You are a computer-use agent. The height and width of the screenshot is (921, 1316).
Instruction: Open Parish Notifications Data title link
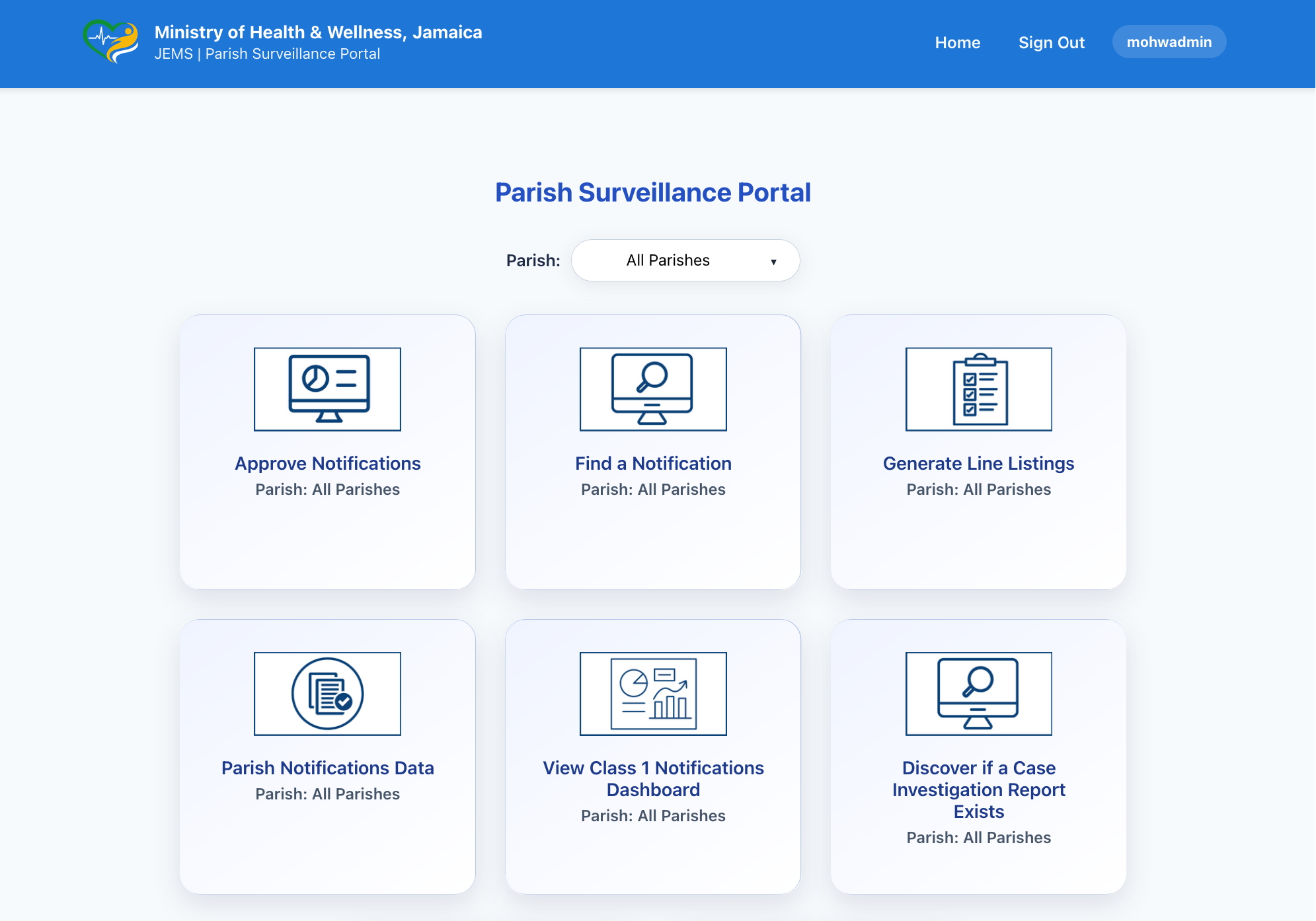pyautogui.click(x=328, y=768)
